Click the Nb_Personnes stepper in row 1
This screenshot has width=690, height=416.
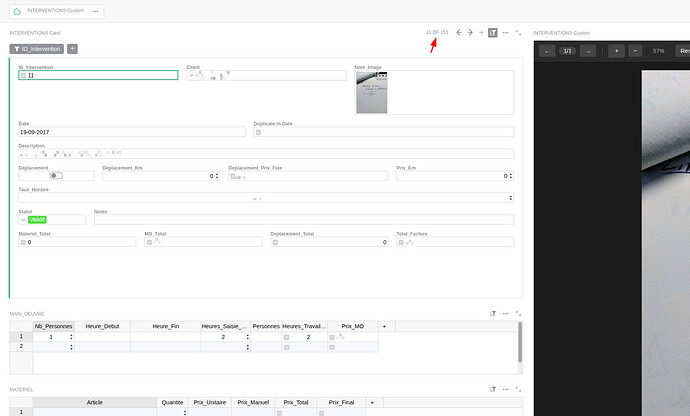point(71,337)
